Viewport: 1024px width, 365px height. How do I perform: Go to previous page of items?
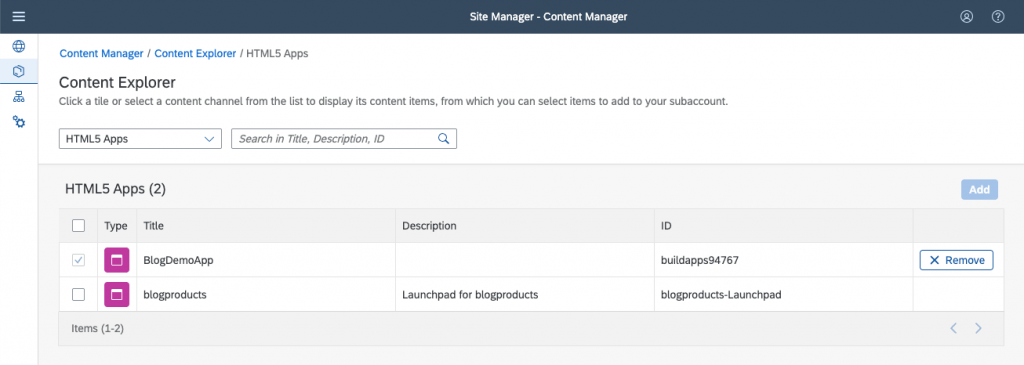953,328
